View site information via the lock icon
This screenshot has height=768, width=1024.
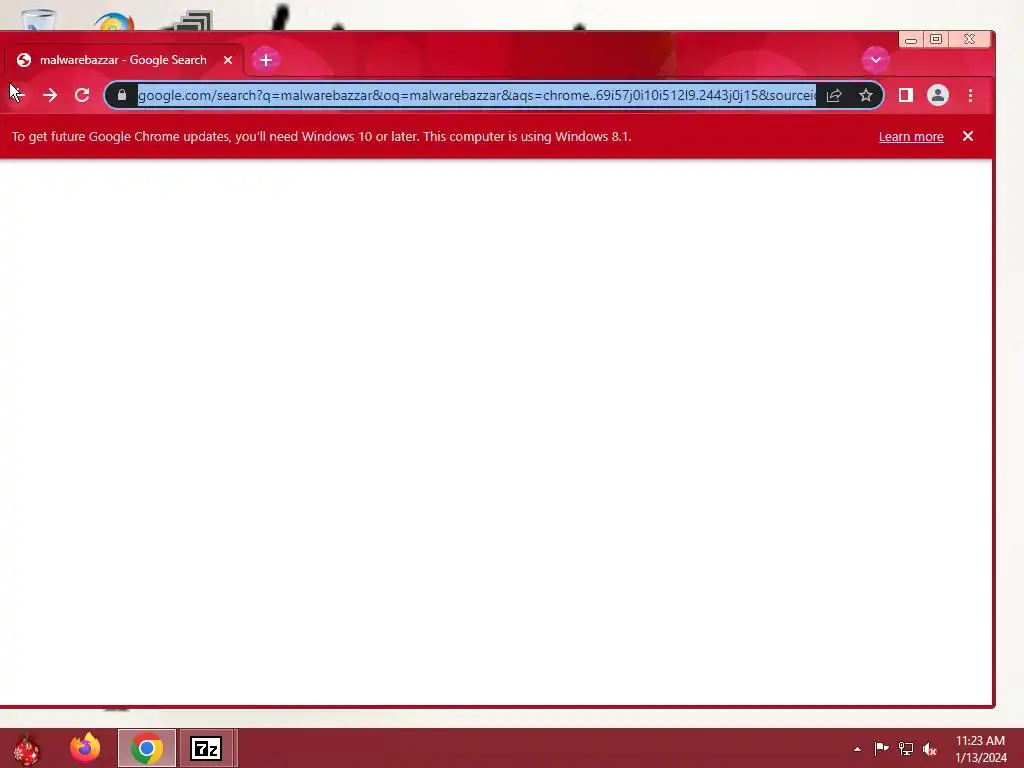point(121,95)
